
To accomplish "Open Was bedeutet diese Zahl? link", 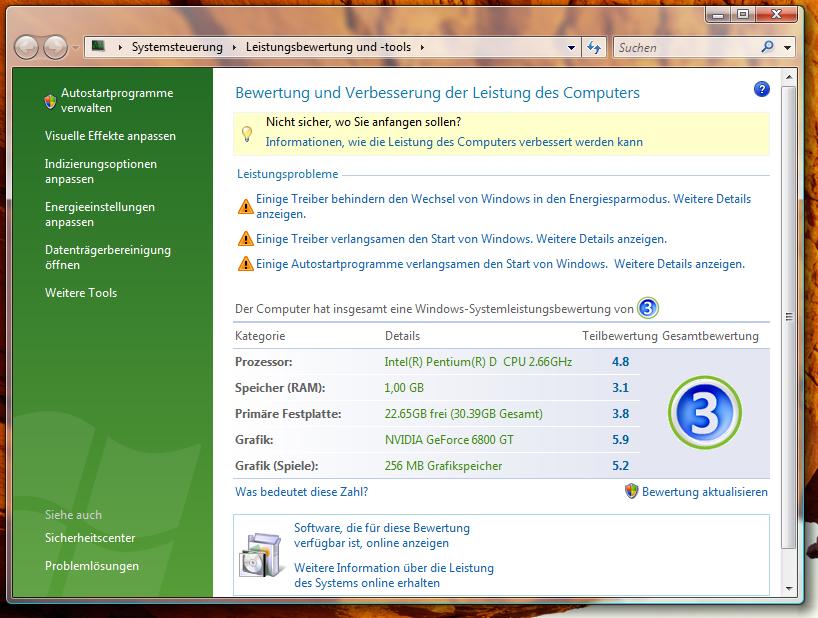I will pyautogui.click(x=302, y=492).
